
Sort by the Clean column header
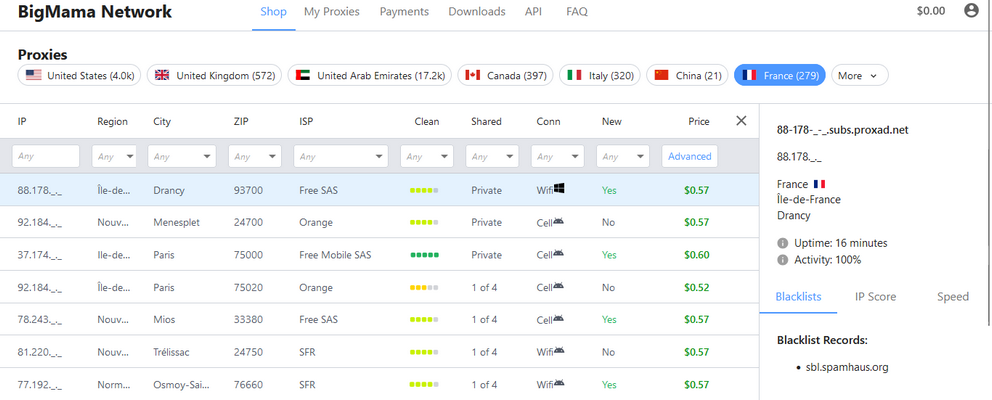[427, 122]
